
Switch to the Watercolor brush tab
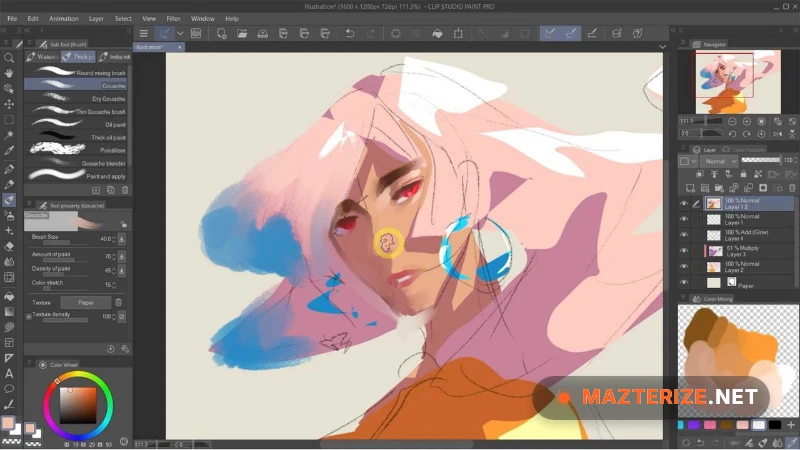[42, 57]
